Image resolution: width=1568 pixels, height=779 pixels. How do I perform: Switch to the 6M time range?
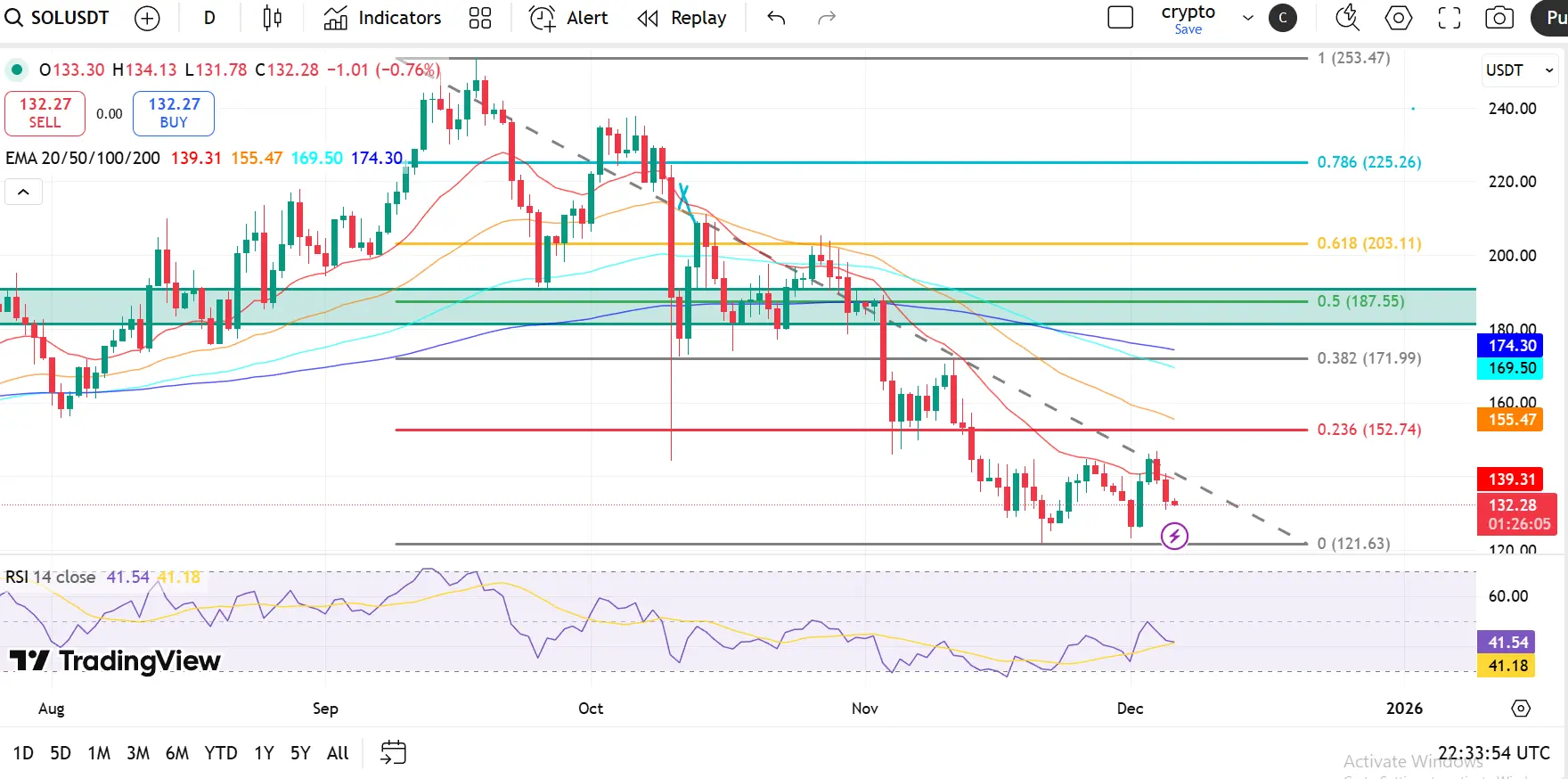click(177, 753)
